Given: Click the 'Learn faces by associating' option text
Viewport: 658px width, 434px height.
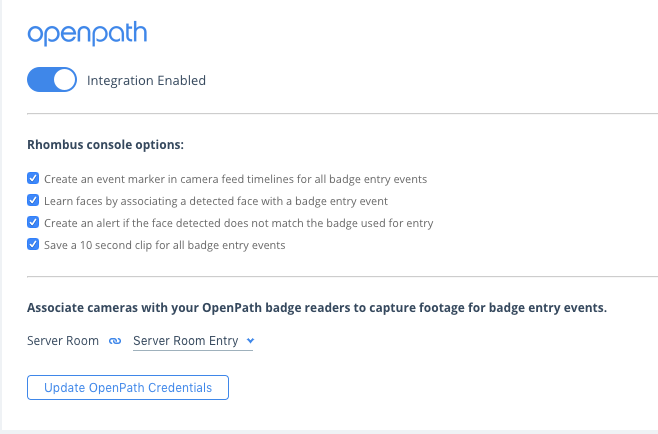Looking at the screenshot, I should pos(216,201).
